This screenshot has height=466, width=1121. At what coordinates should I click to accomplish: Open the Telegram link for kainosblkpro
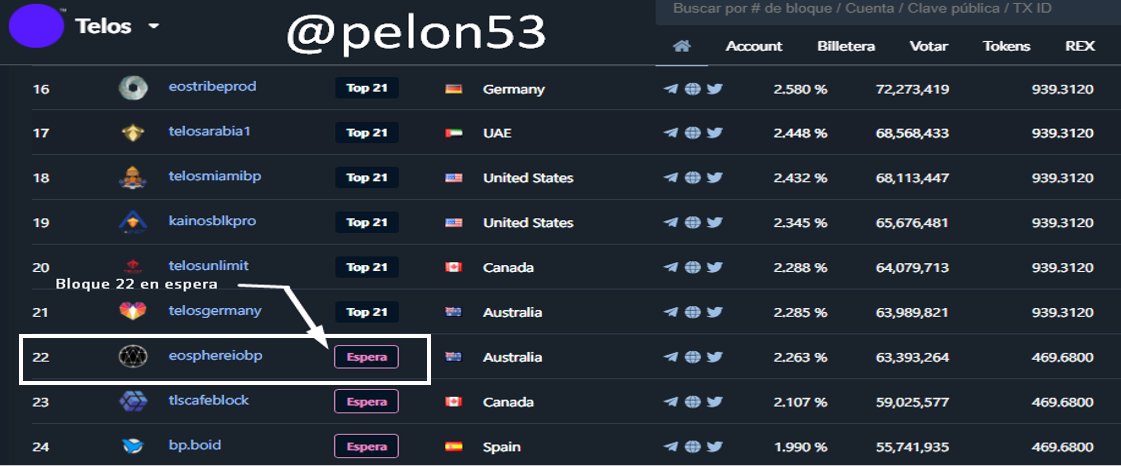670,223
